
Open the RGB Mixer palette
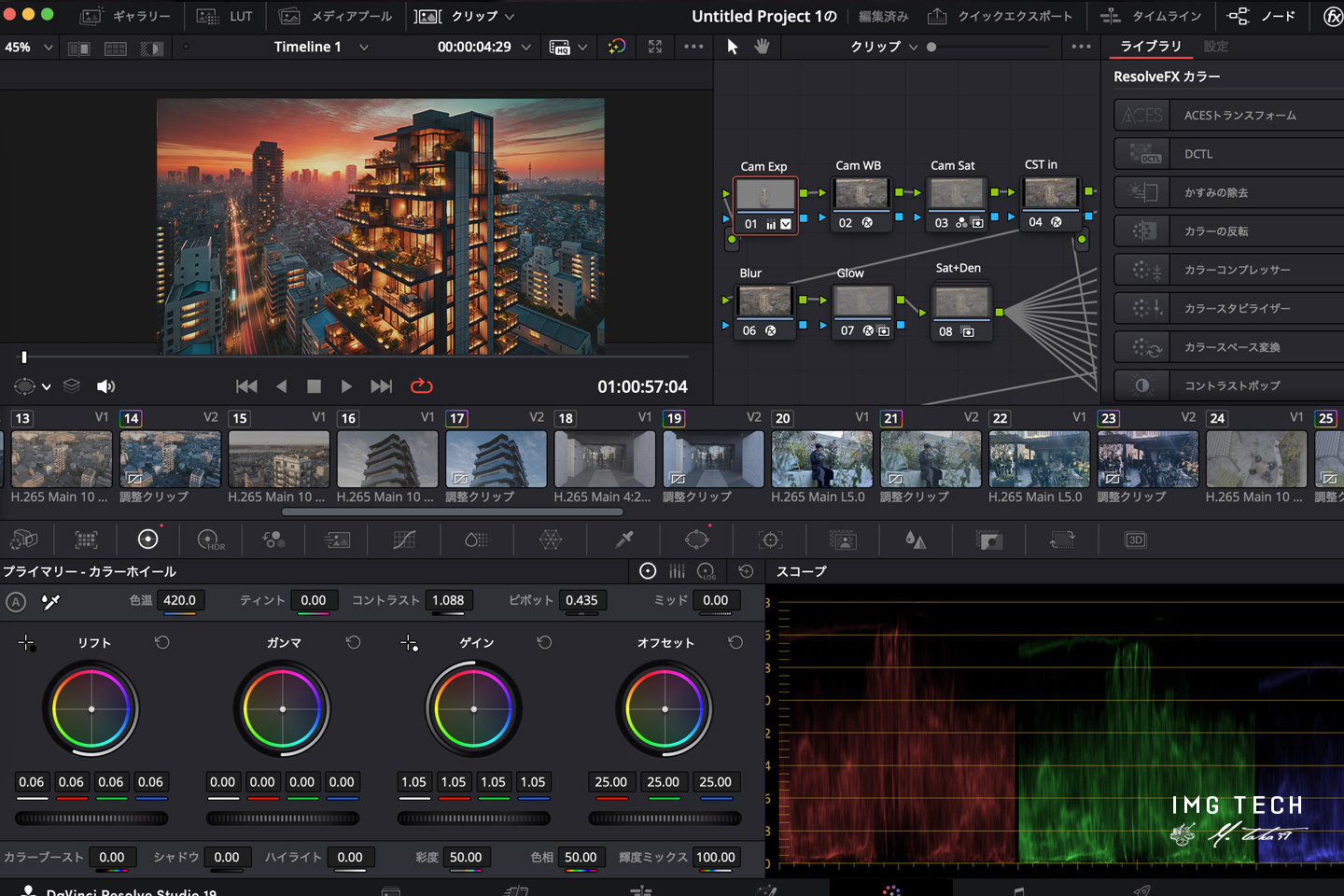click(x=273, y=539)
